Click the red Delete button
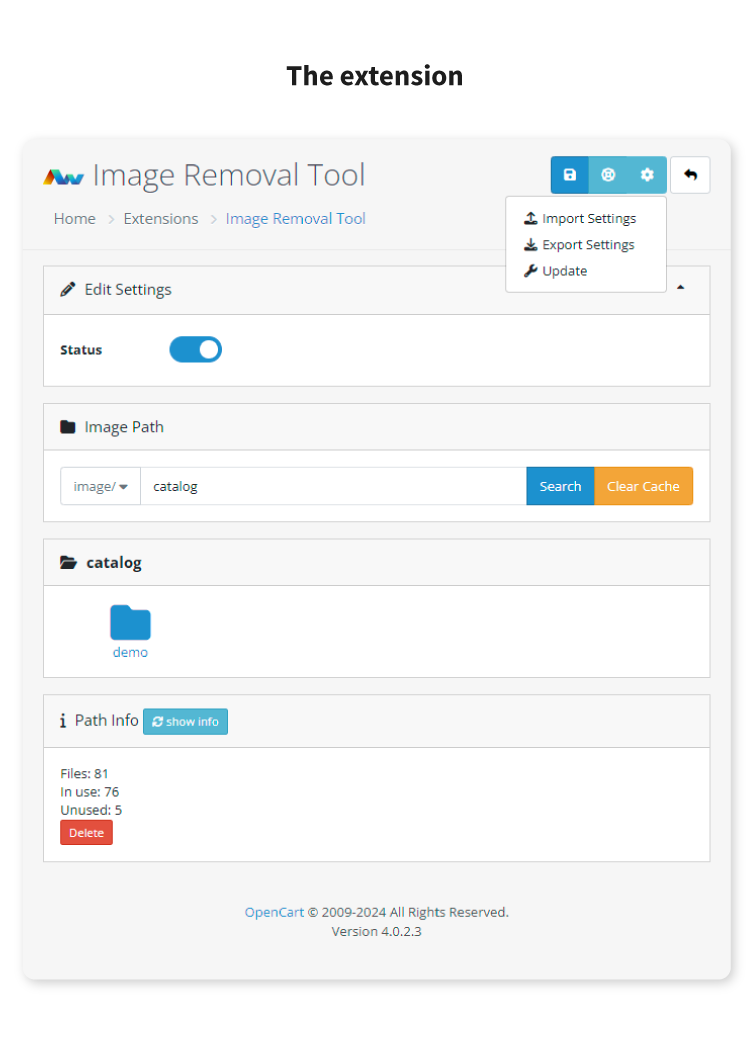This screenshot has height=1040, width=750. [x=86, y=833]
